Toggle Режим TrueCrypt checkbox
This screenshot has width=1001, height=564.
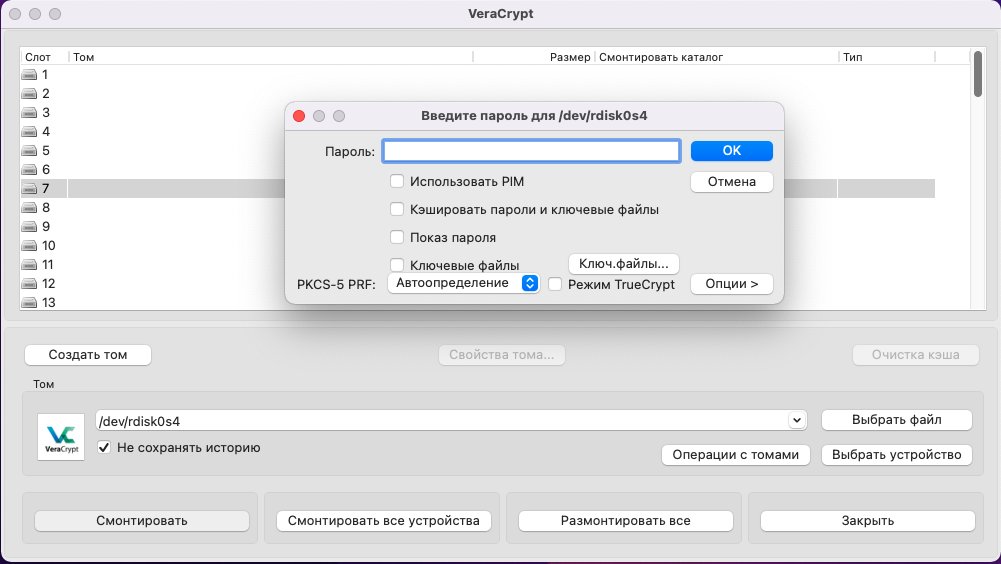(x=555, y=284)
